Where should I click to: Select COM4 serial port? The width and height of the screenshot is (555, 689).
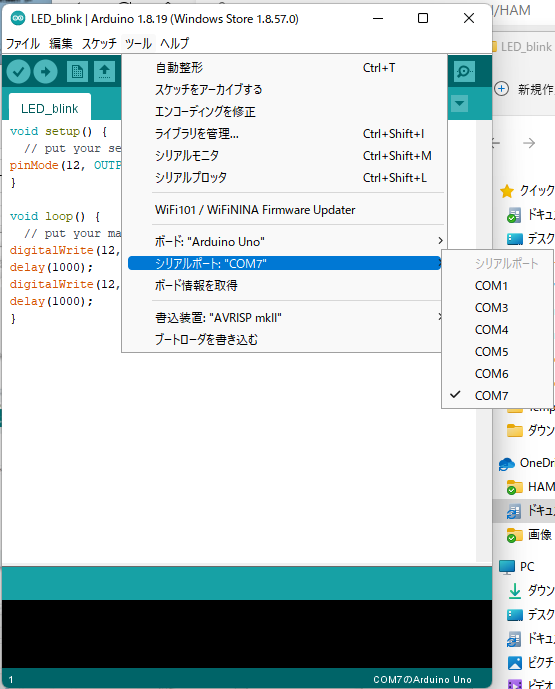coord(497,330)
